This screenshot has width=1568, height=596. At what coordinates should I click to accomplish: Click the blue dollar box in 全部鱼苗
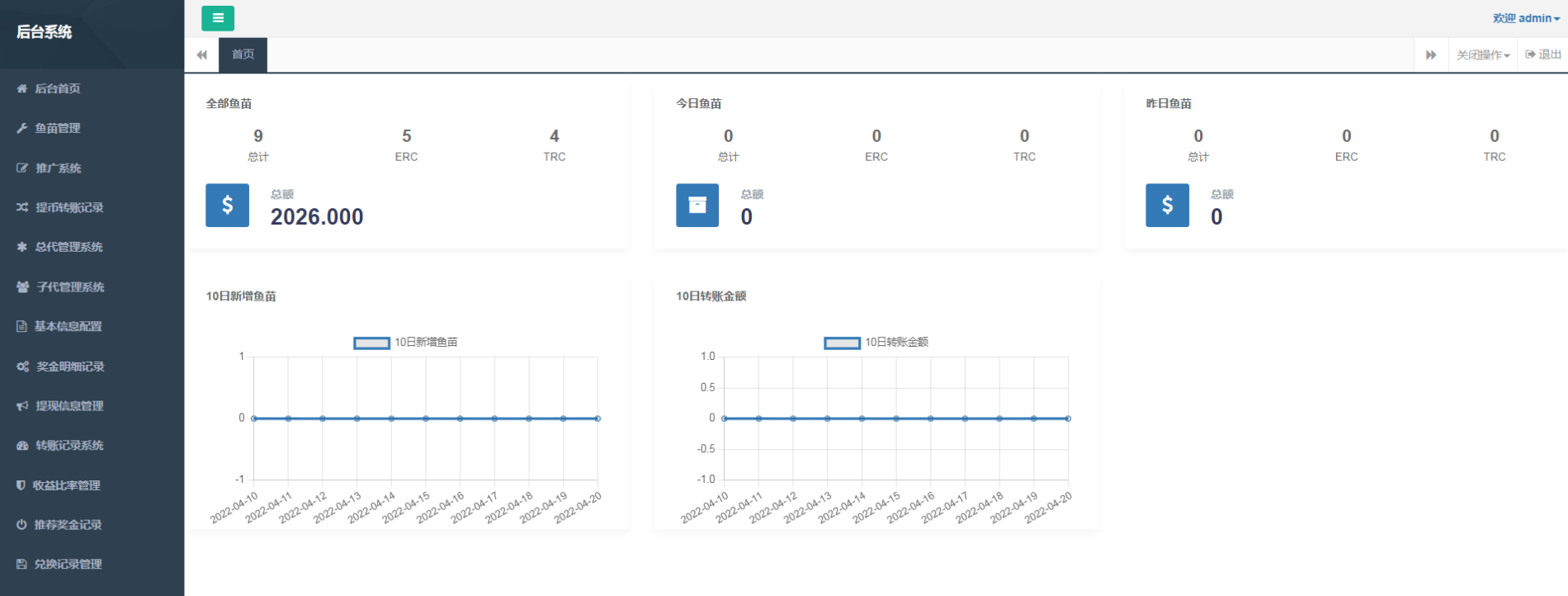[227, 206]
